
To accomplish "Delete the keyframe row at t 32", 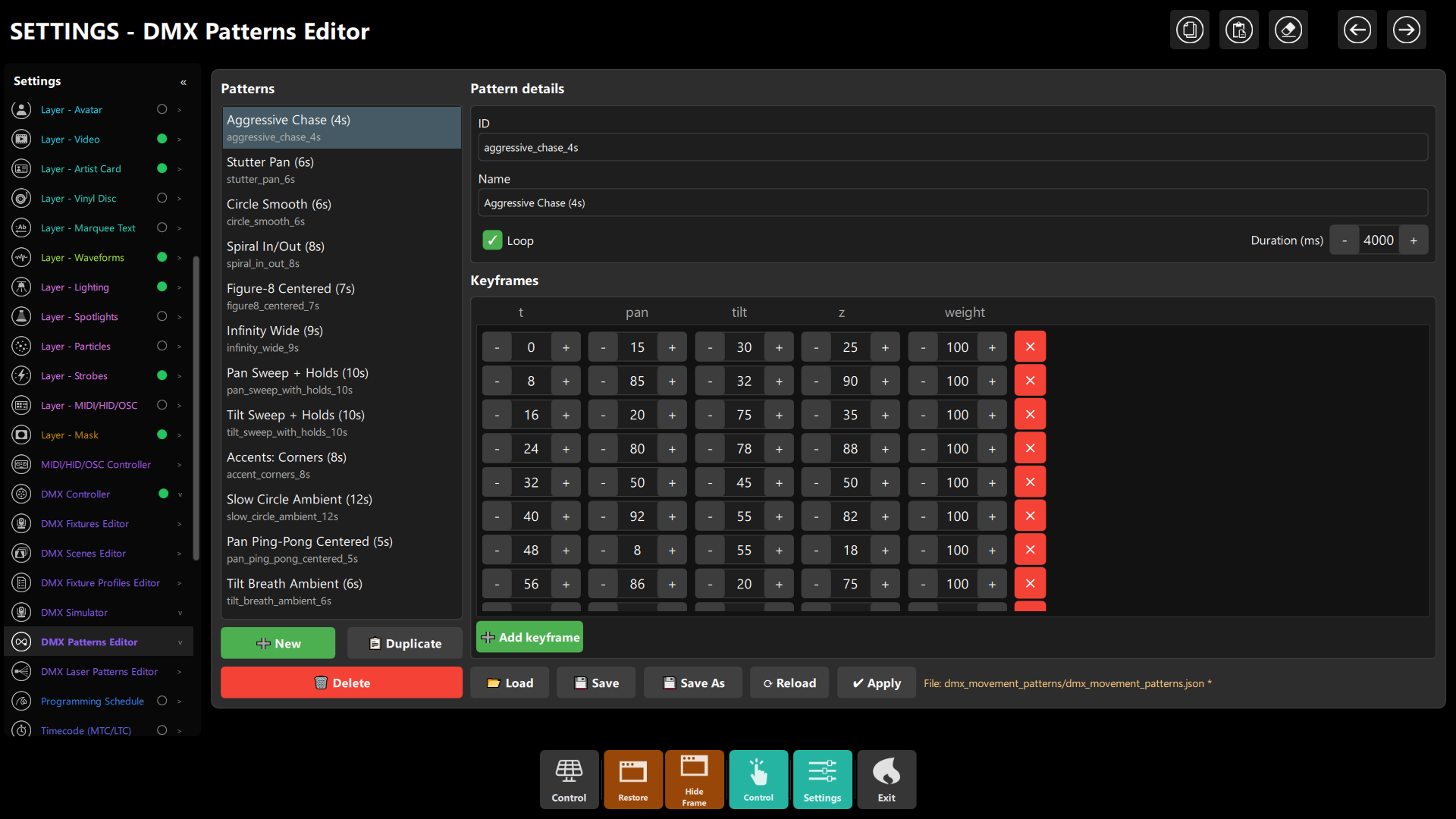I will pos(1030,482).
